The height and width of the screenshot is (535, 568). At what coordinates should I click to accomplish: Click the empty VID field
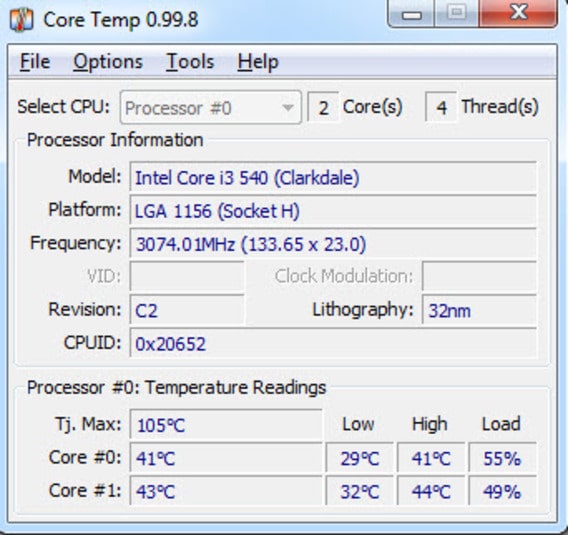click(x=187, y=276)
